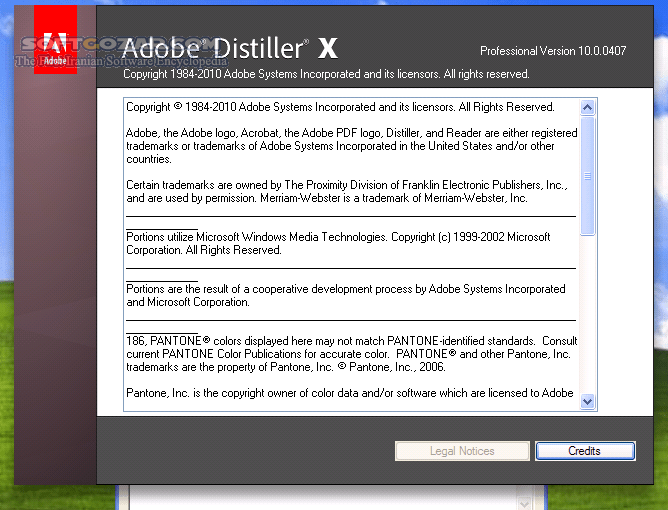Click the red Adobe logo
Screen dimensions: 668x510
55,39
